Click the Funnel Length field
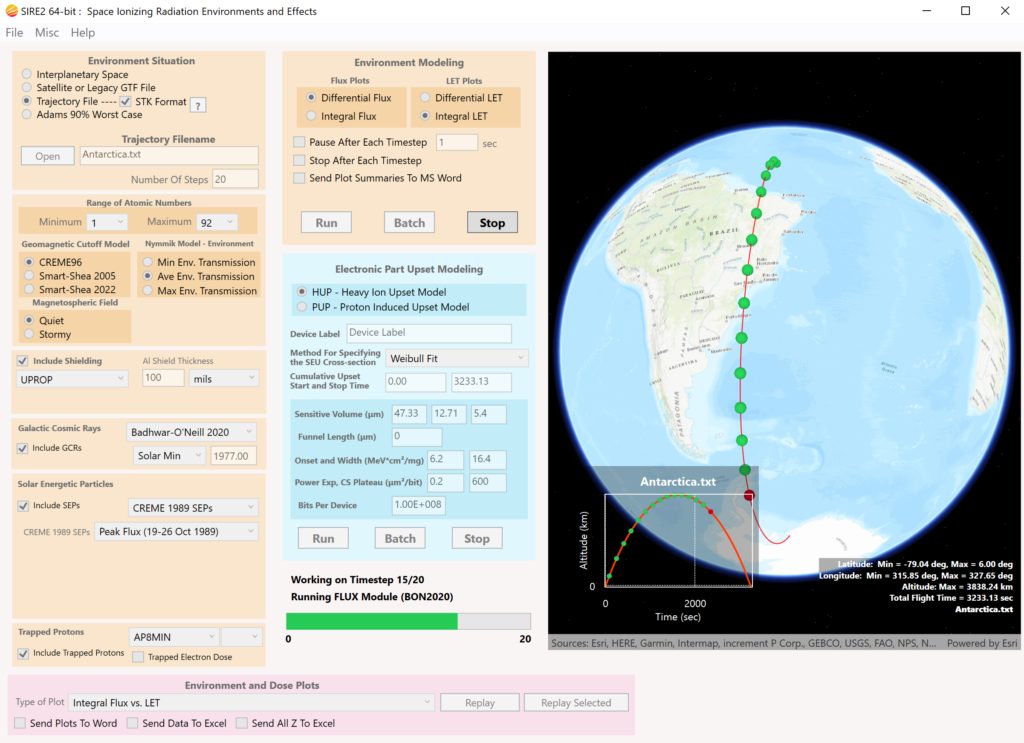The width and height of the screenshot is (1024, 743). tap(417, 437)
